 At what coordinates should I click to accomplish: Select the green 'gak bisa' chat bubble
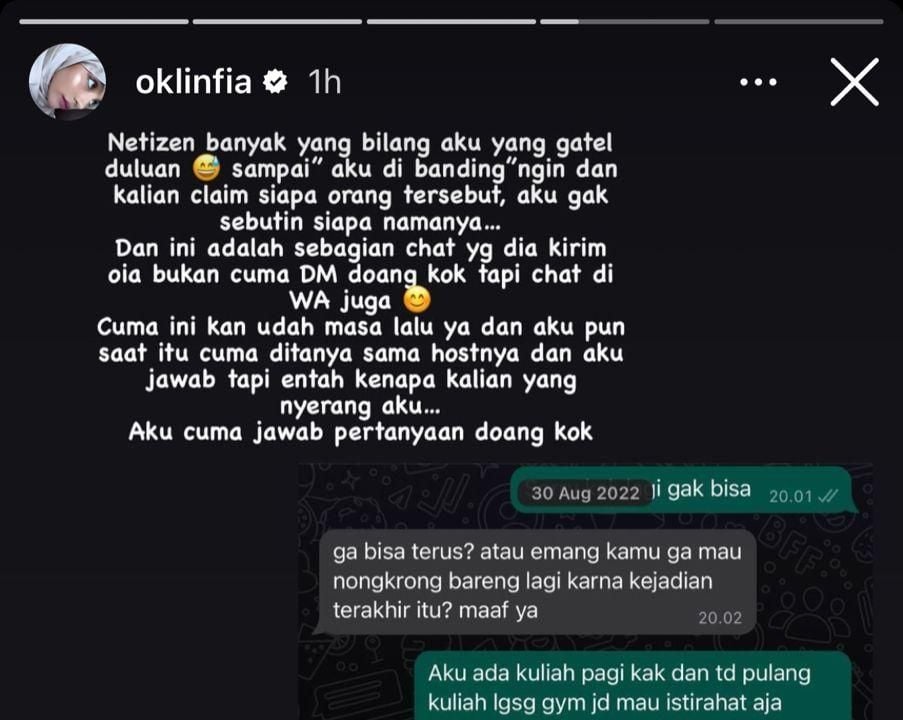pyautogui.click(x=682, y=490)
